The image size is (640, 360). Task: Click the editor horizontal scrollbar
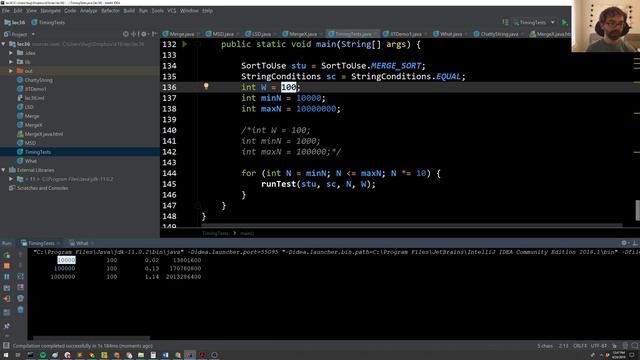click(412, 225)
